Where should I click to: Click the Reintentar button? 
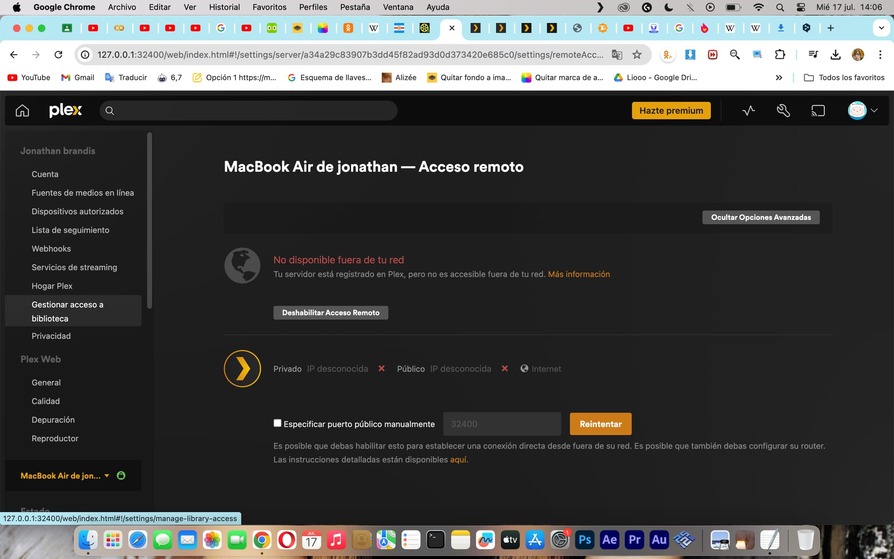pos(600,424)
